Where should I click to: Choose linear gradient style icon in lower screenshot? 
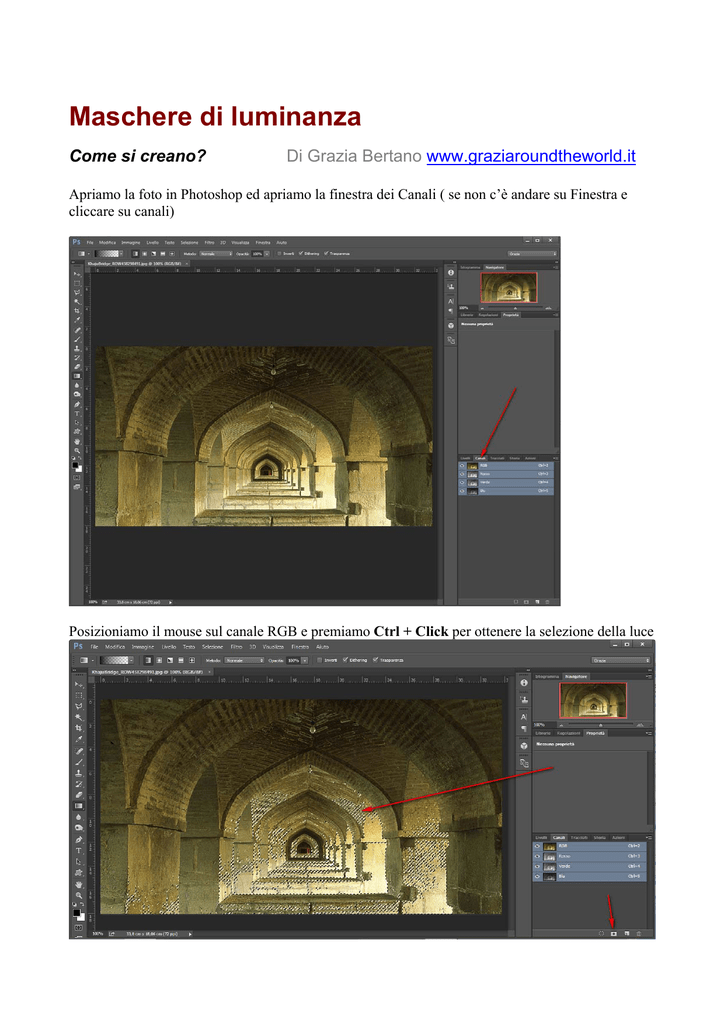click(x=148, y=660)
